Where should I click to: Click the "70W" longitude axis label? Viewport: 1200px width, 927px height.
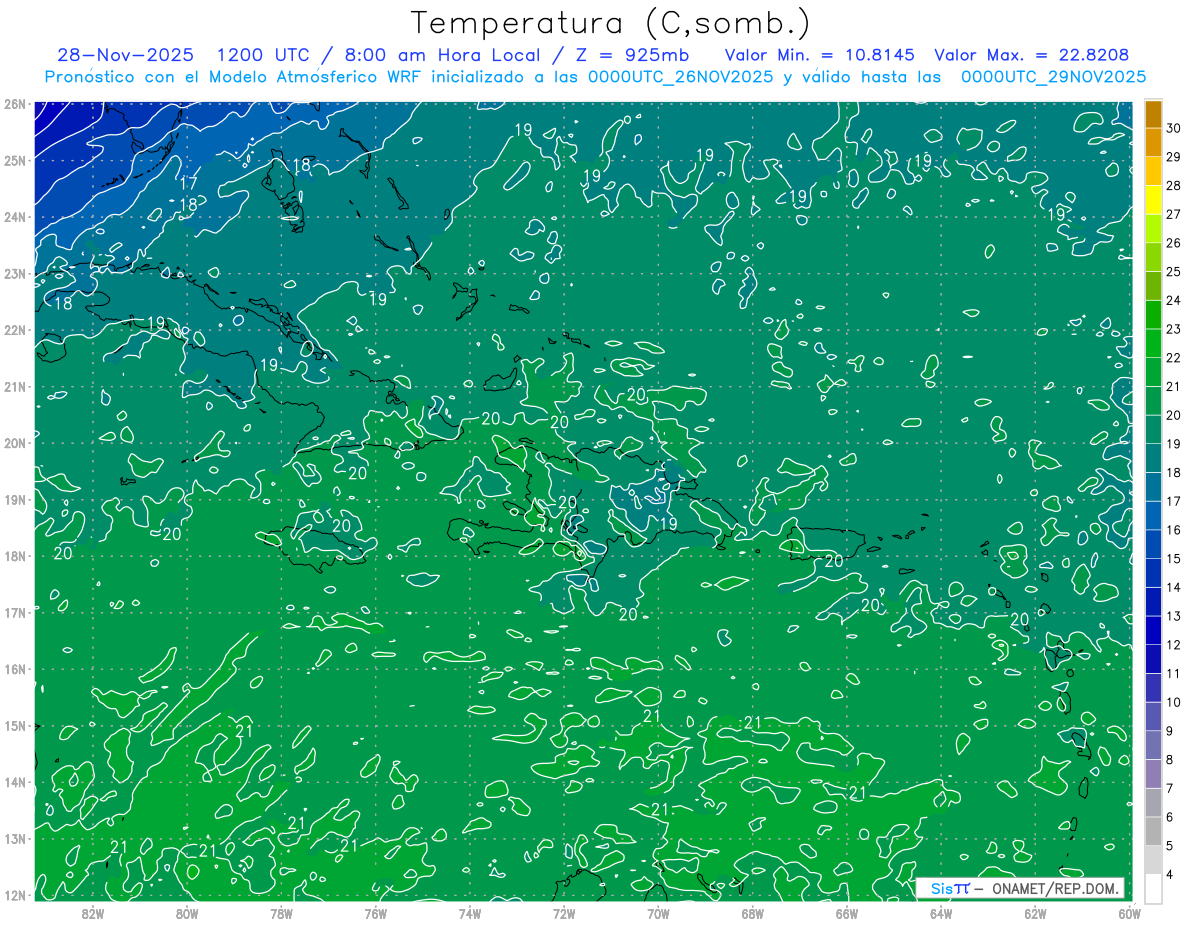658,913
